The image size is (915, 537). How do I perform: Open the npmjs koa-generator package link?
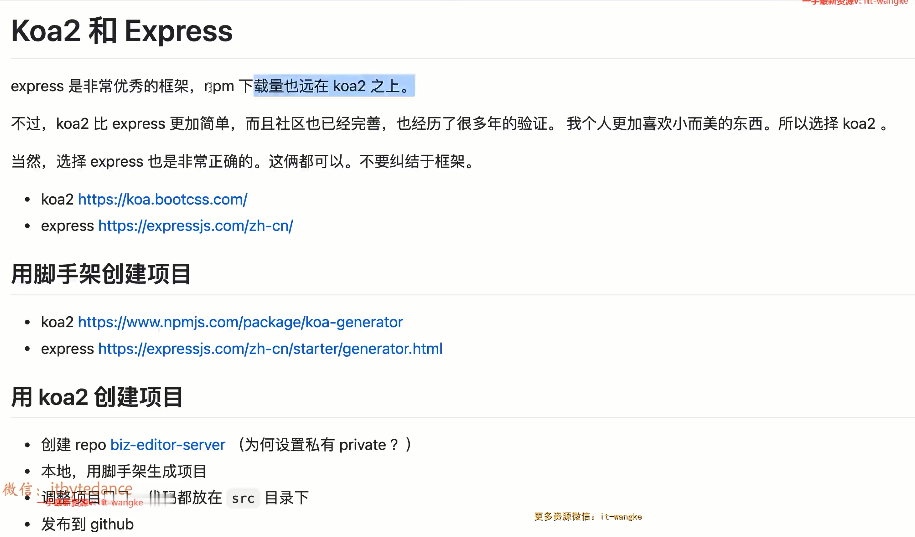click(x=240, y=322)
